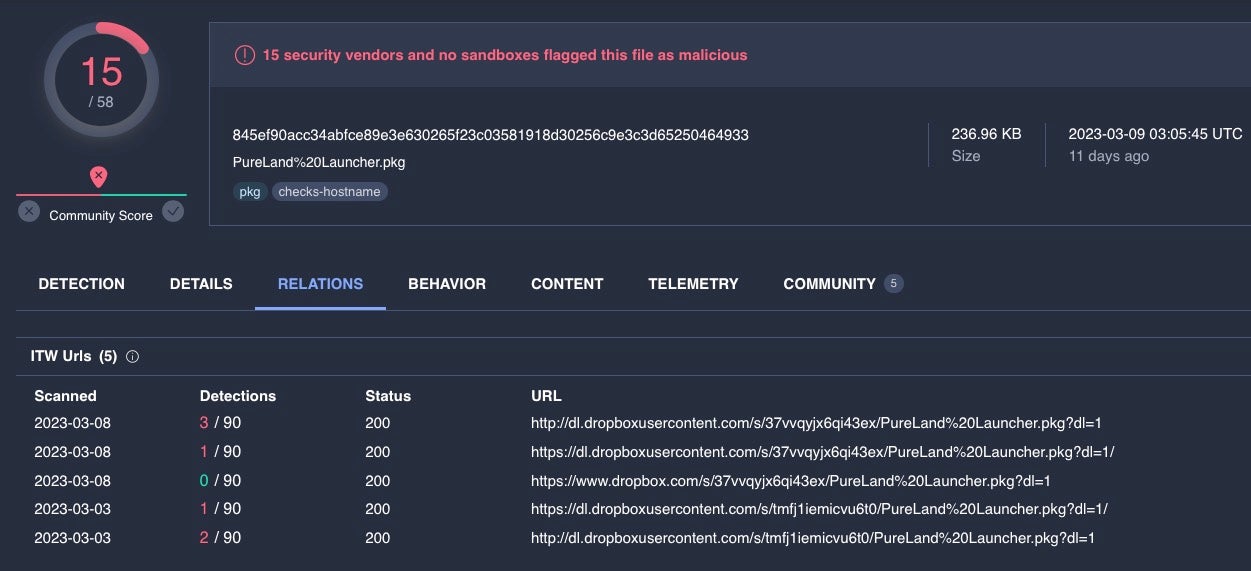Go to the Content tab
This screenshot has height=571, width=1251.
567,284
